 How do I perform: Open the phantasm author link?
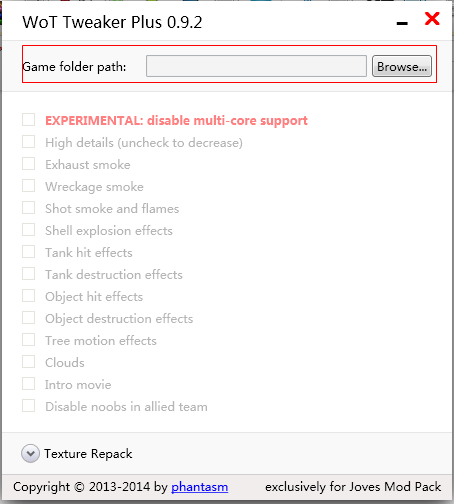coord(199,487)
